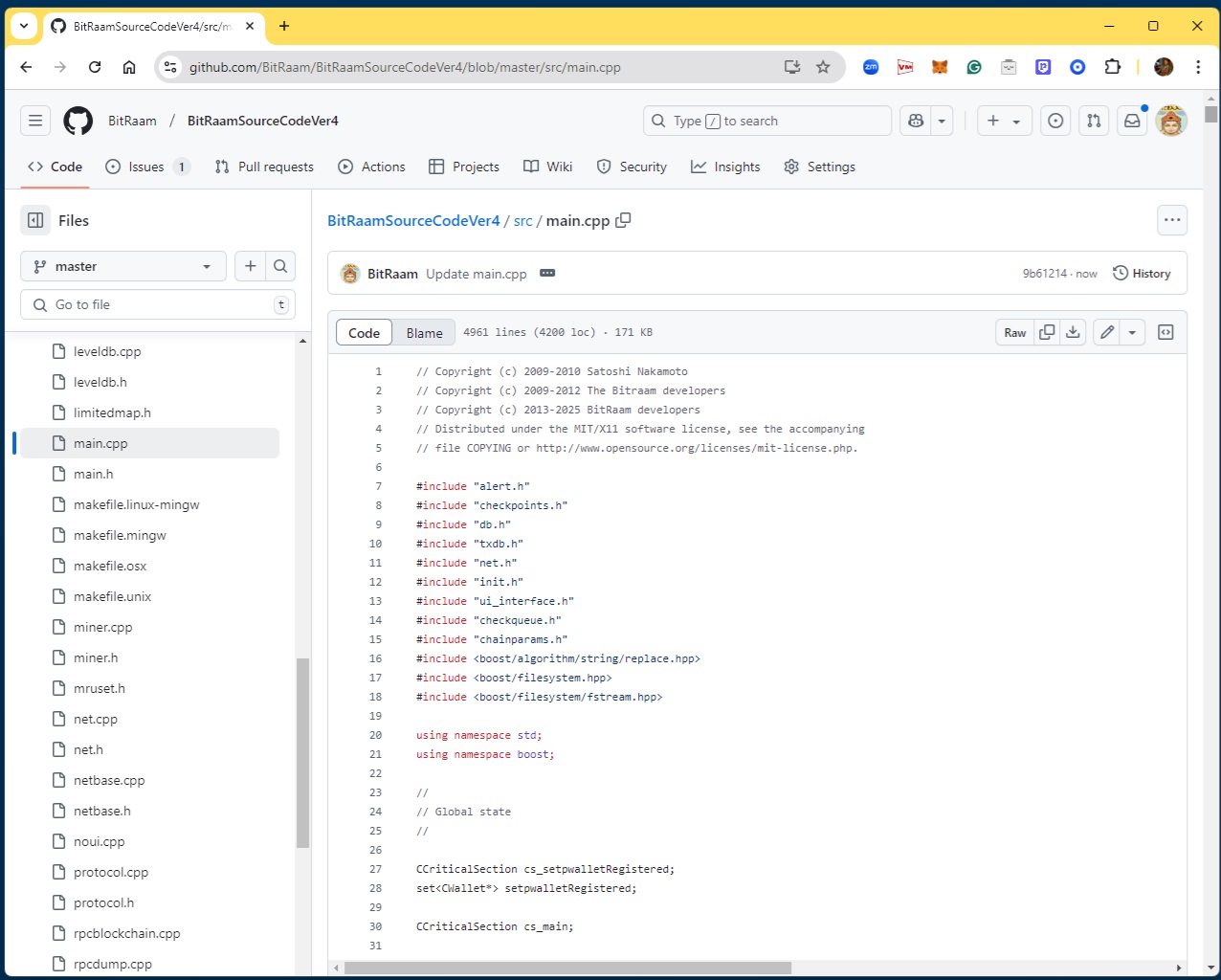1221x980 pixels.
Task: Click the browser address bar URL
Action: (x=405, y=67)
